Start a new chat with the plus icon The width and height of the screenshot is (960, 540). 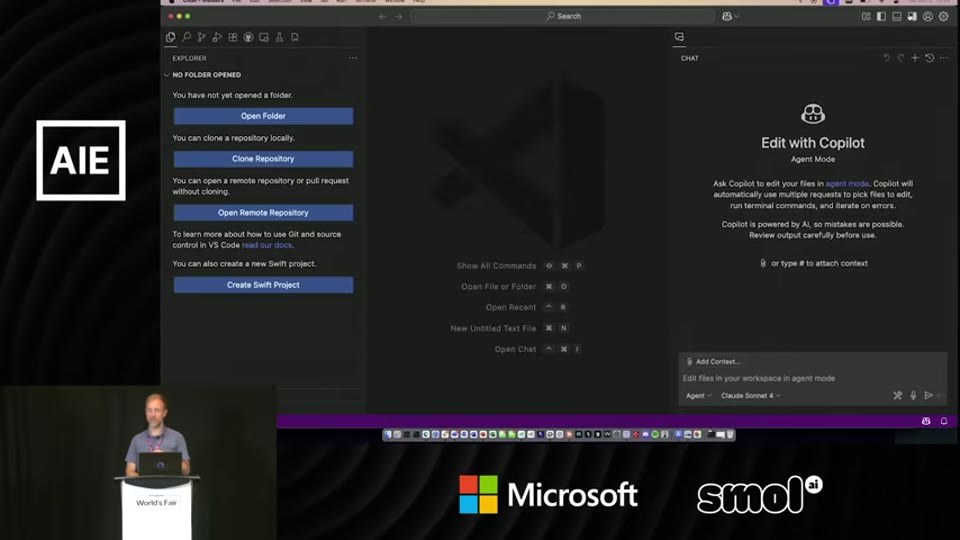coord(915,58)
